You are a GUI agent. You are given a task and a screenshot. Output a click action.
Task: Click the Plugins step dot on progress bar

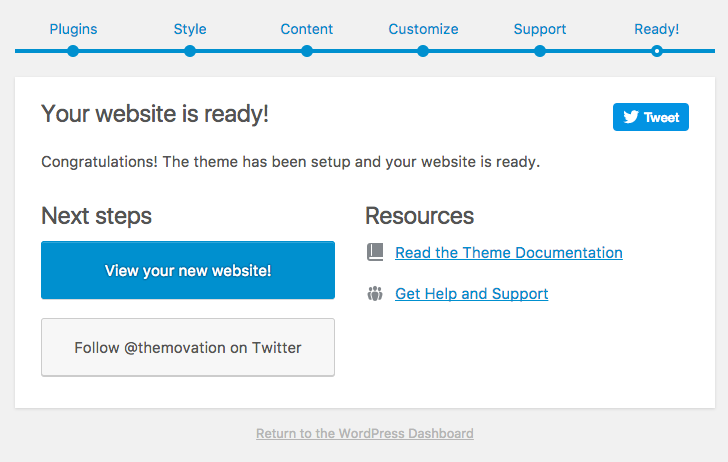coord(73,51)
